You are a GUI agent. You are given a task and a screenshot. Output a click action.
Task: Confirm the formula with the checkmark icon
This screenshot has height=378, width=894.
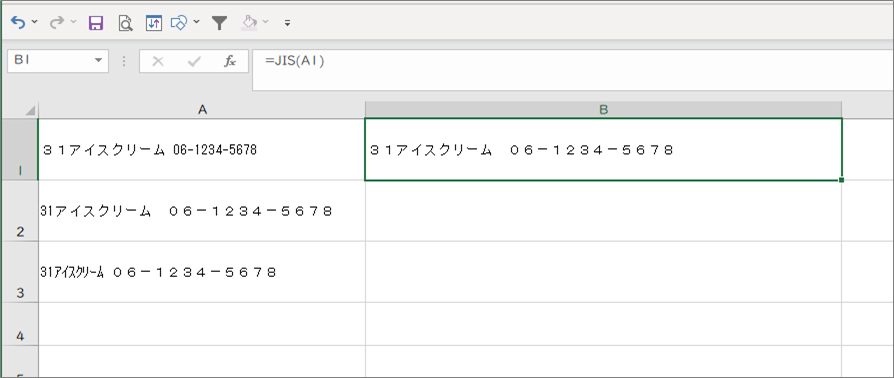(x=194, y=62)
